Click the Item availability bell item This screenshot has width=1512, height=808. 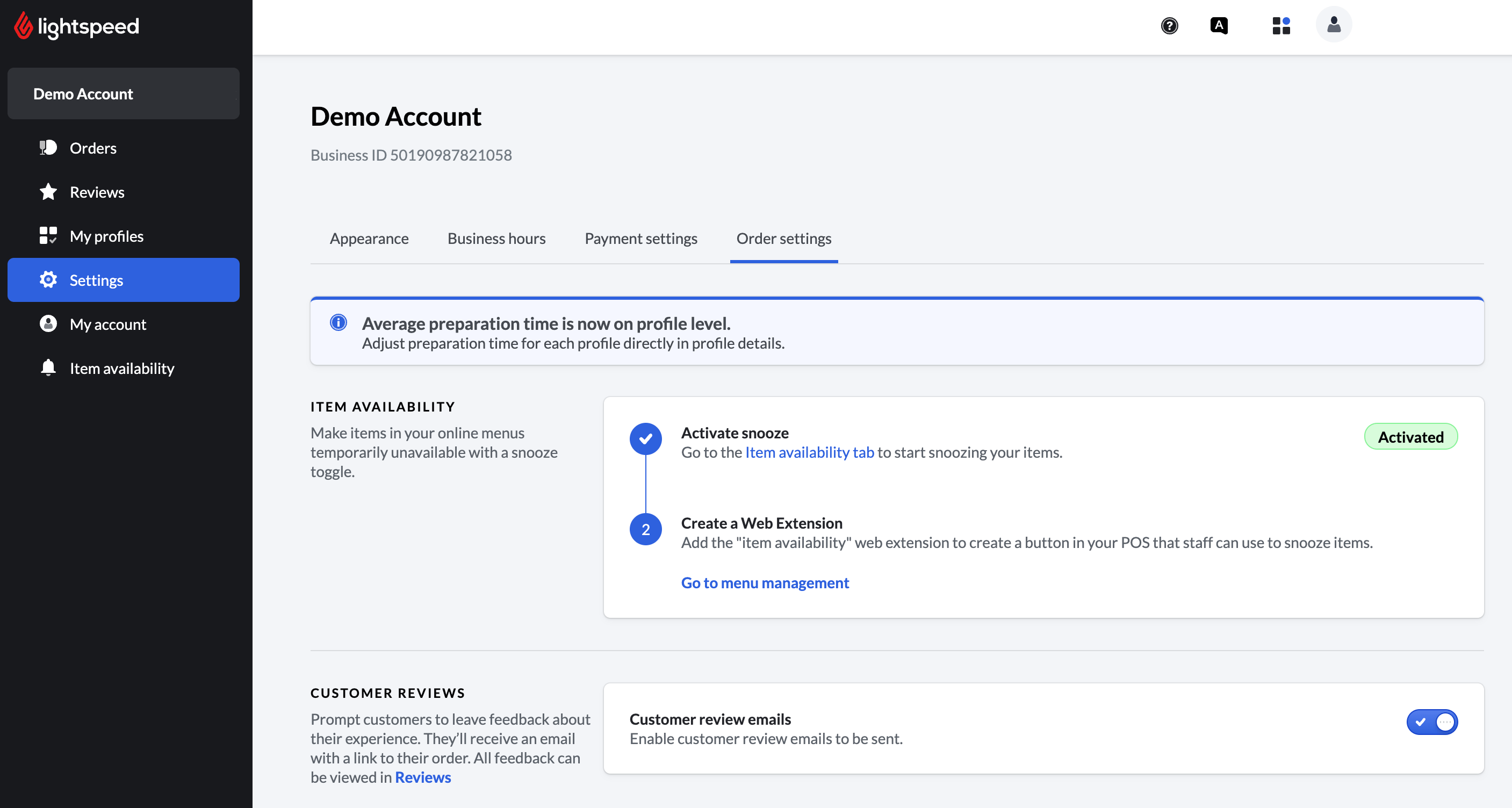121,368
